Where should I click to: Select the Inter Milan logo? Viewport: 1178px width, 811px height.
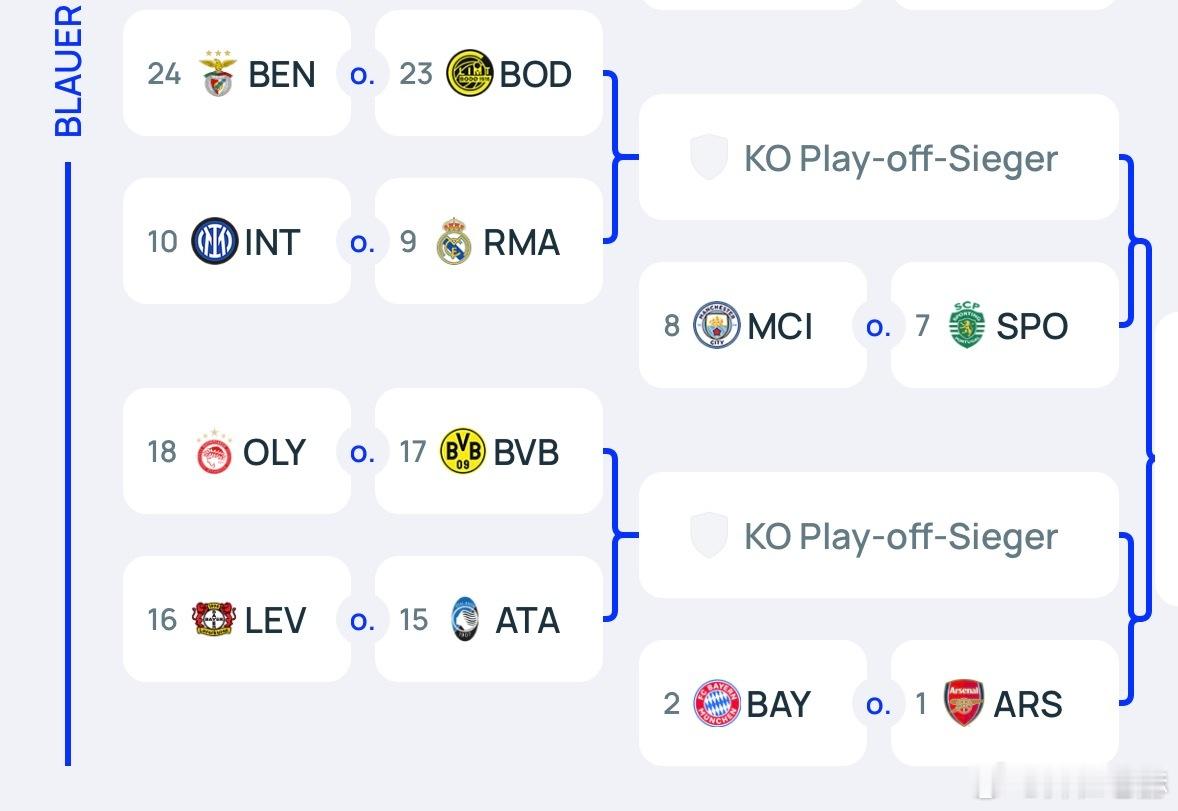pyautogui.click(x=215, y=241)
